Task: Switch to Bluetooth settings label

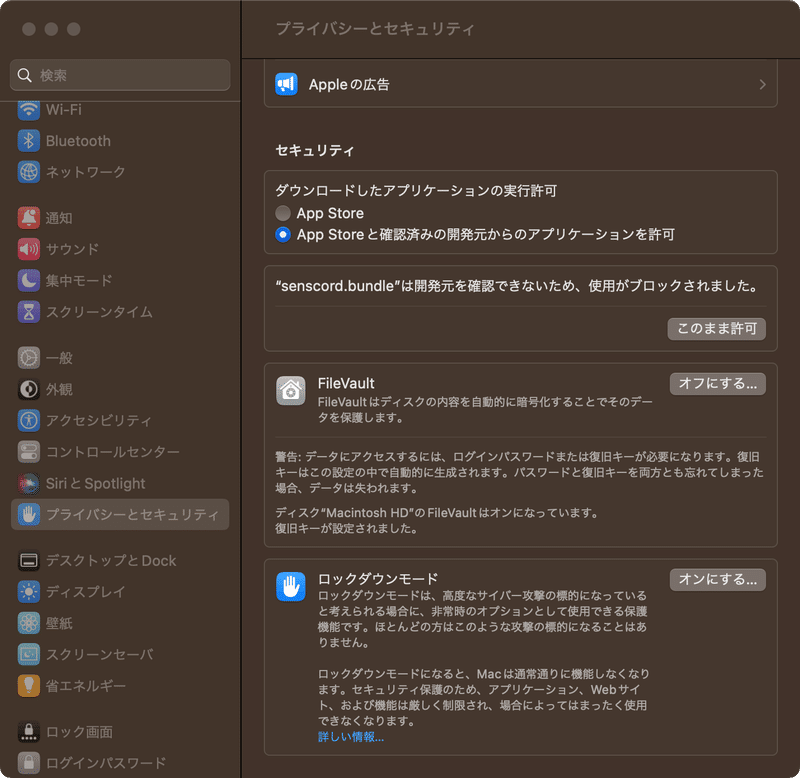Action: coord(78,141)
